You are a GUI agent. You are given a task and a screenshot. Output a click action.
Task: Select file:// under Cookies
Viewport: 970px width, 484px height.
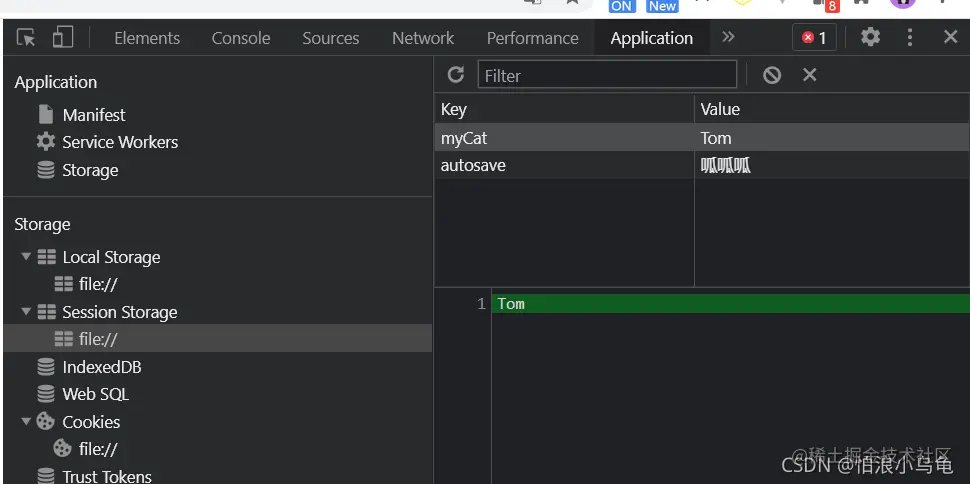98,449
